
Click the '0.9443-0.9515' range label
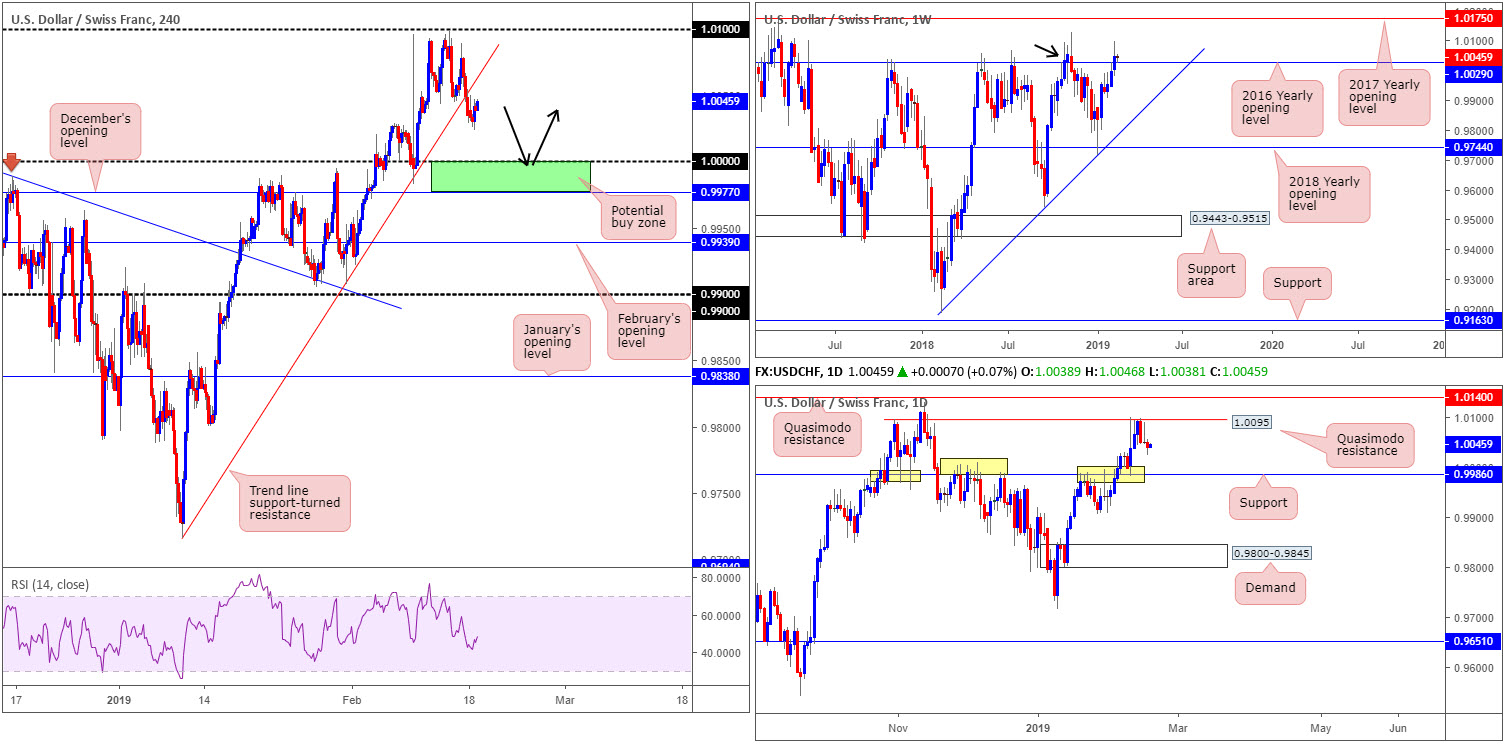tap(1229, 218)
